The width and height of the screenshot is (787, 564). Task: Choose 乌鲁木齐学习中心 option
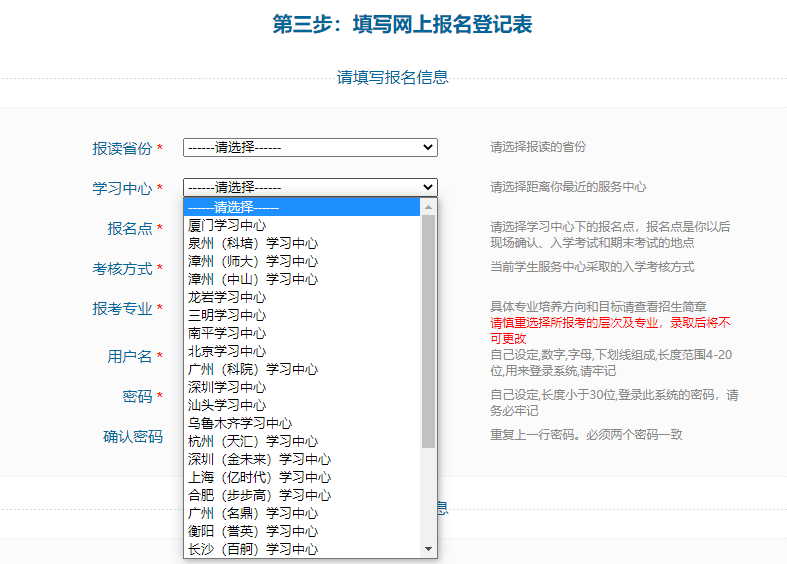(x=302, y=424)
